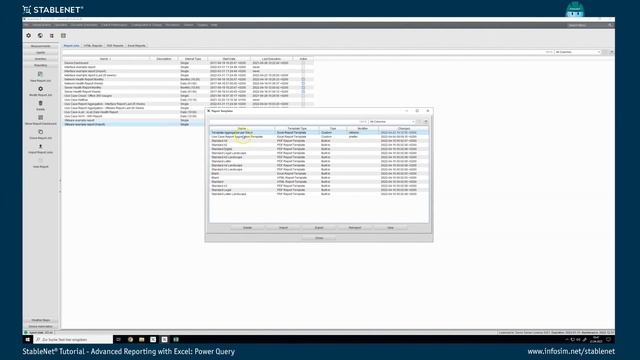Click the Windows taskbar search box

tap(73, 339)
